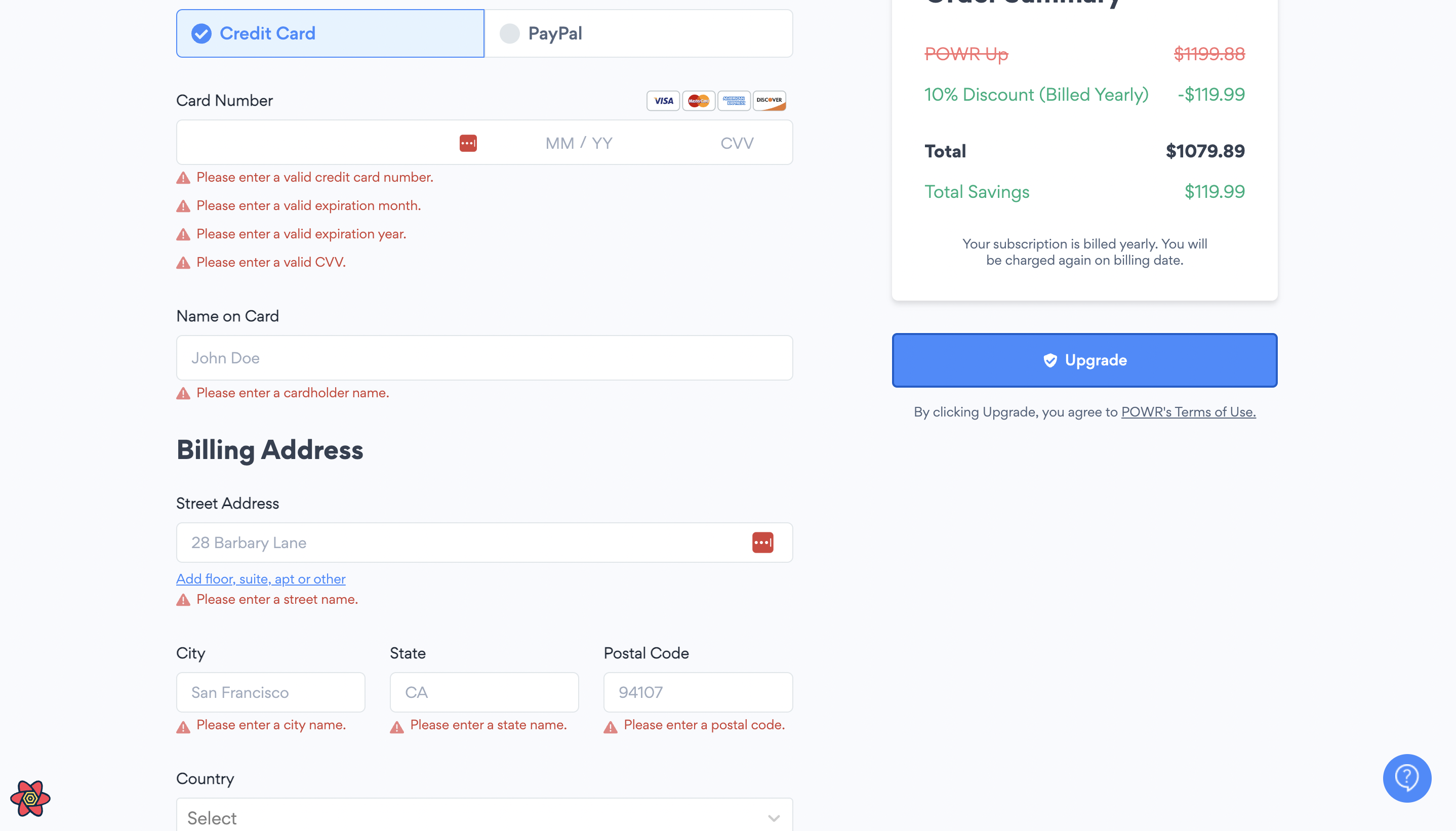Click the Name on Card input box

(x=484, y=358)
